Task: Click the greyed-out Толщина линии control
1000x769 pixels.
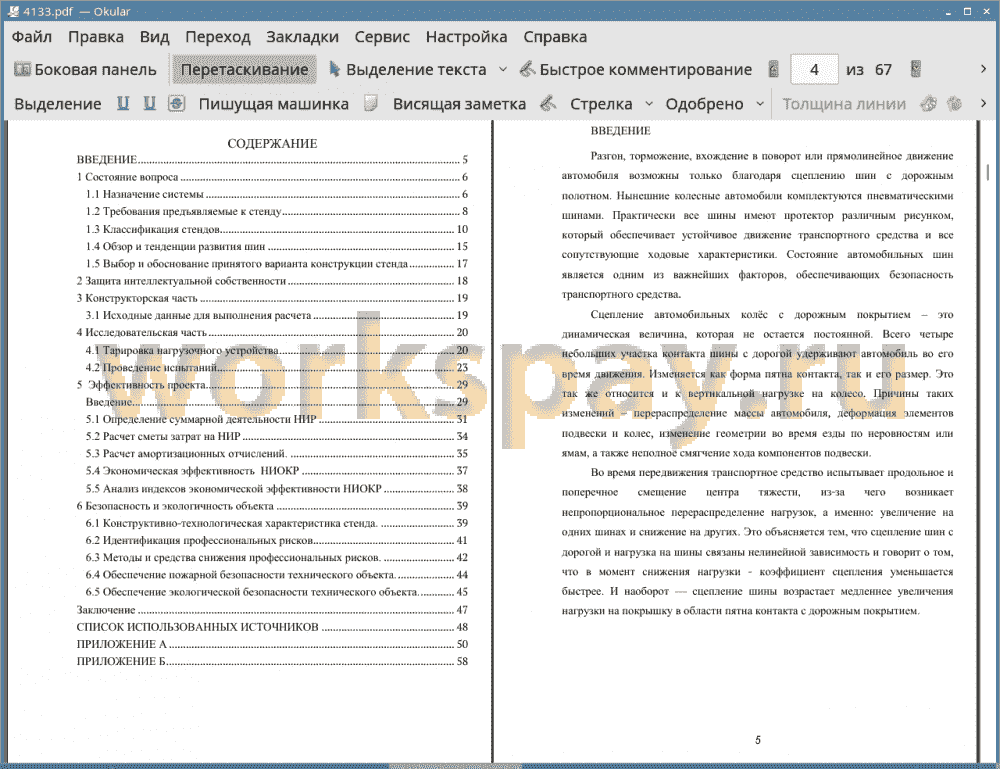Action: tap(844, 104)
